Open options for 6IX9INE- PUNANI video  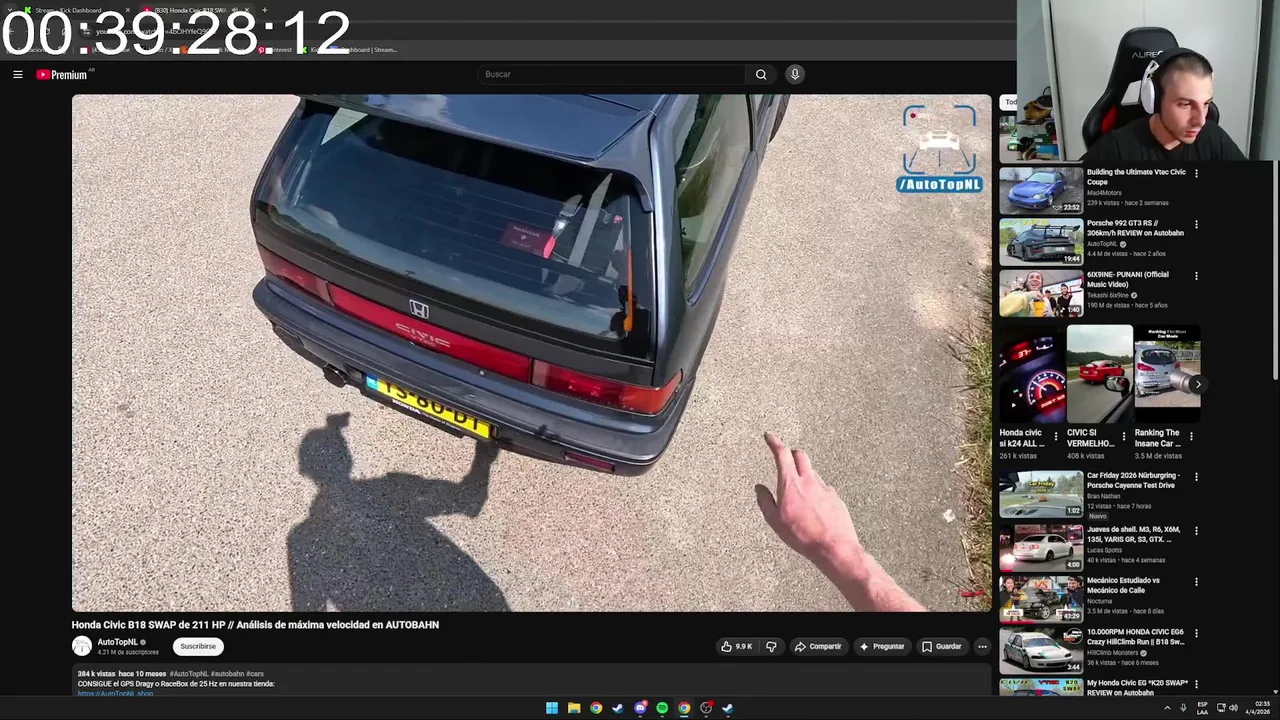1196,275
